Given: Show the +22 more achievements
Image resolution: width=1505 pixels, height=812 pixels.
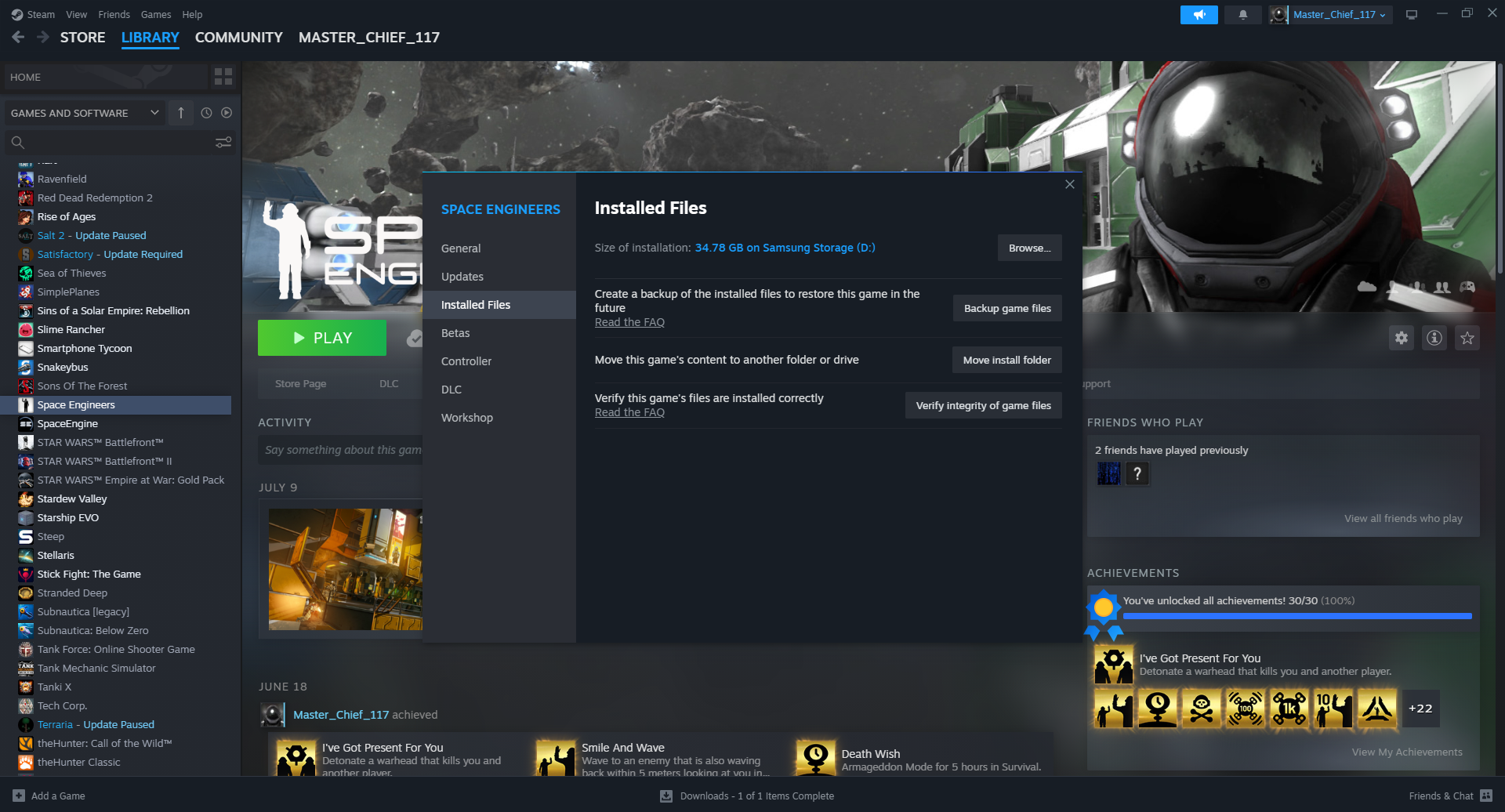Looking at the screenshot, I should click(1420, 709).
